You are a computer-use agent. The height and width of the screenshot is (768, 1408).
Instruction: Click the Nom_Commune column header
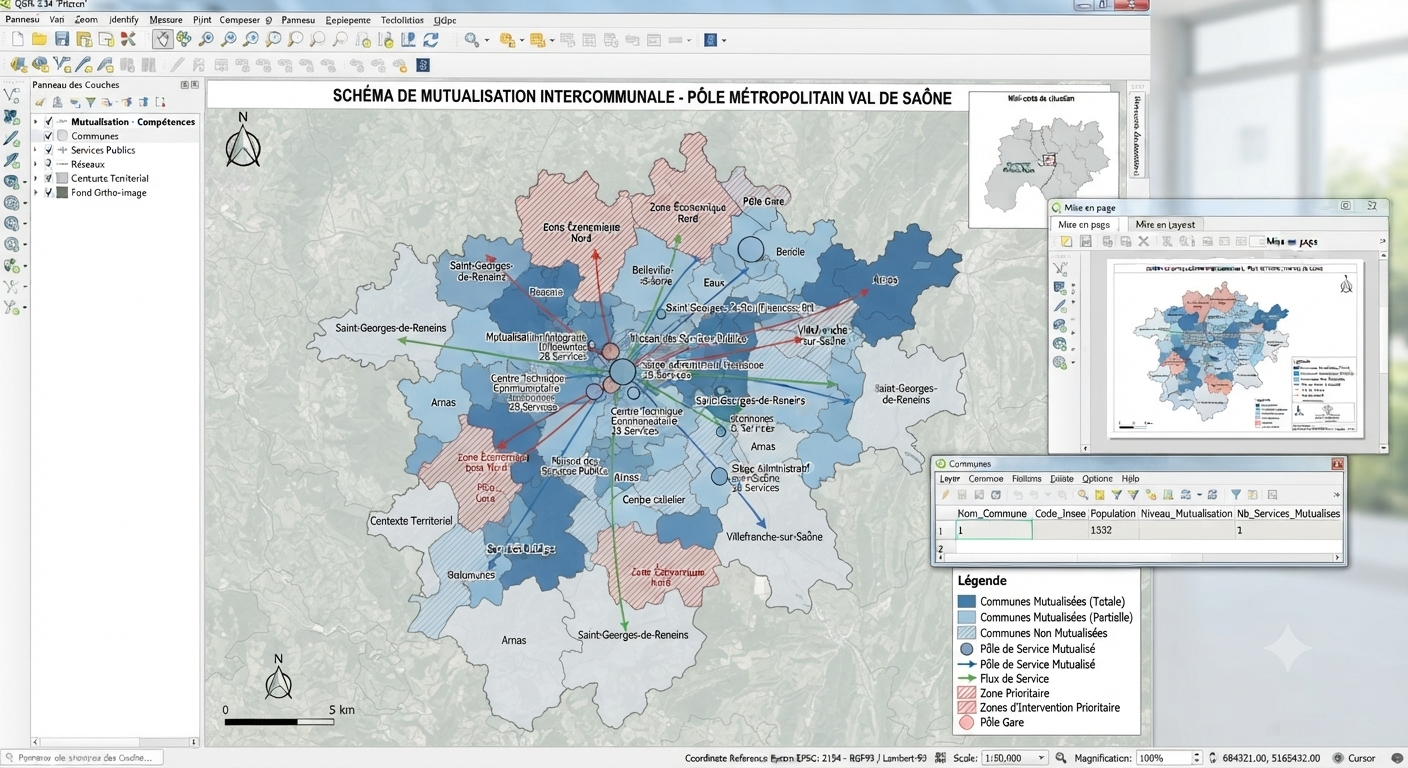992,514
